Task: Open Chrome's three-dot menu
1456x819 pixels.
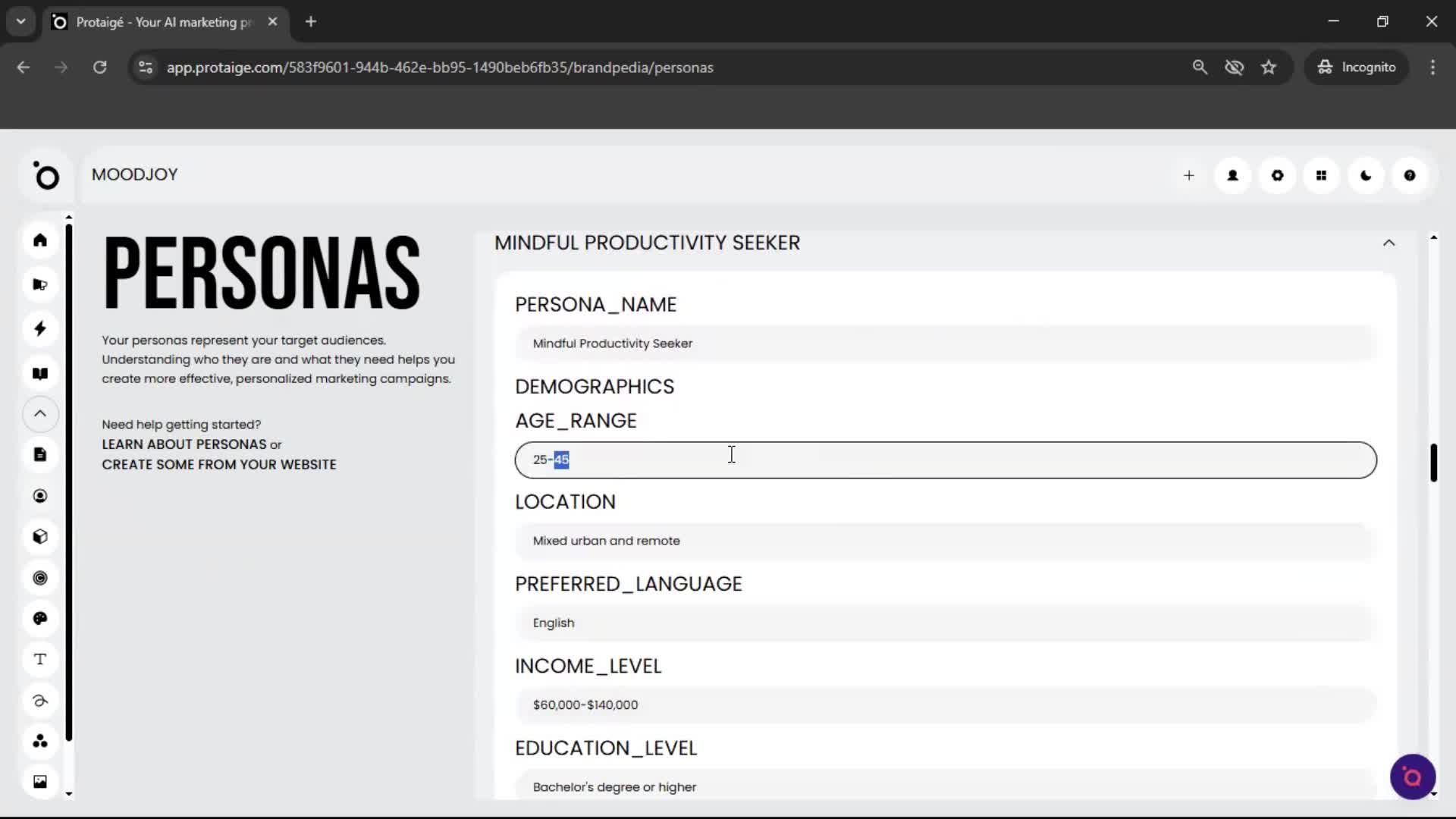Action: click(x=1432, y=67)
